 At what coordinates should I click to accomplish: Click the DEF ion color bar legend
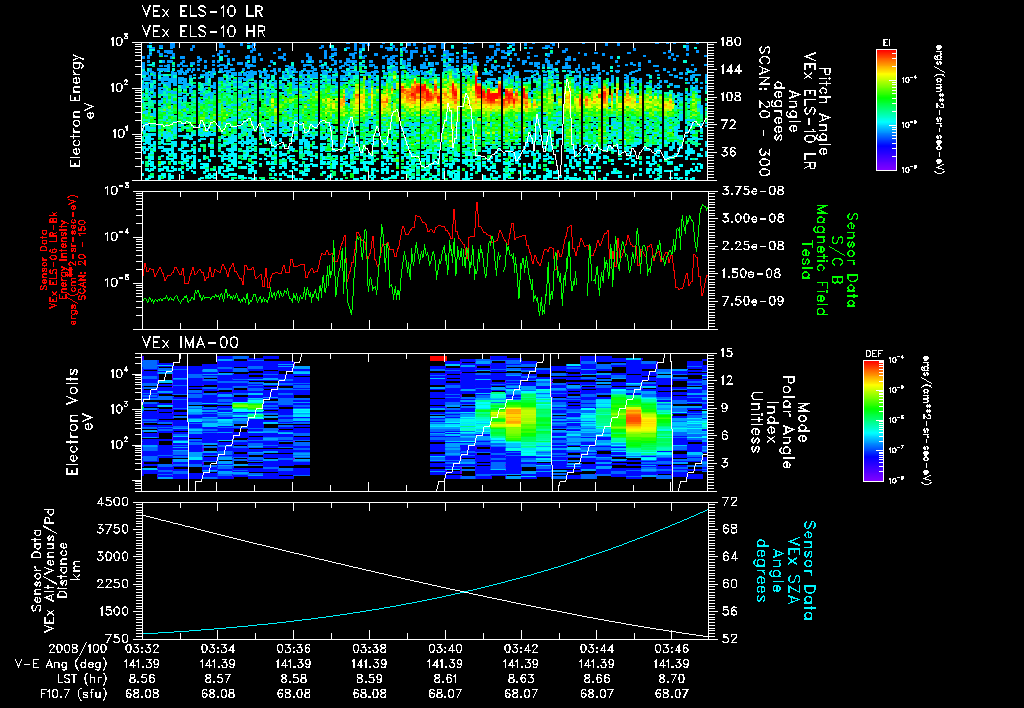pyautogui.click(x=874, y=421)
